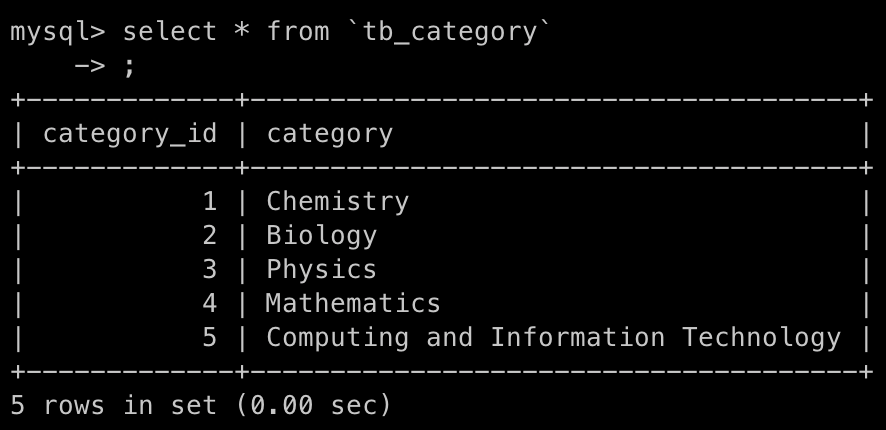Viewport: 886px width, 430px height.
Task: Click the category_id column header
Action: [x=129, y=134]
